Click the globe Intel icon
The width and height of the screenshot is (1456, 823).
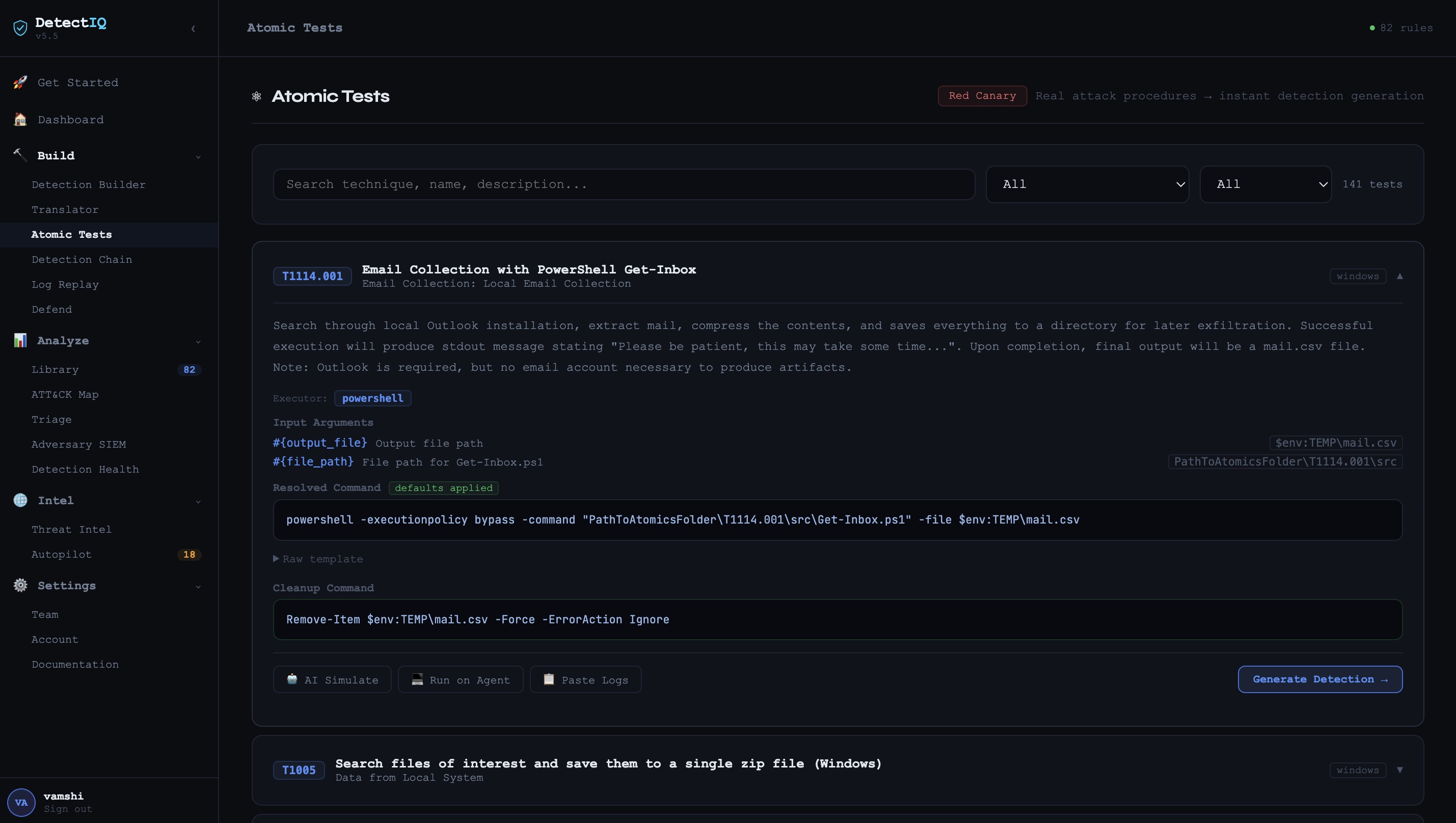[x=20, y=500]
